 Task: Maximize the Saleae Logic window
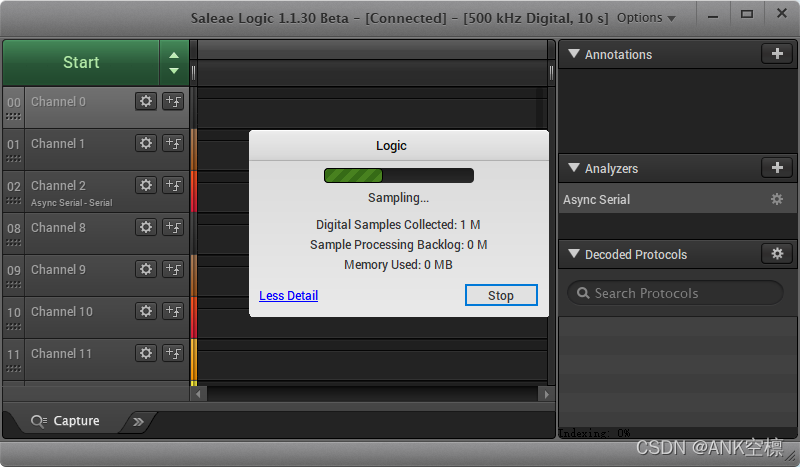(747, 14)
